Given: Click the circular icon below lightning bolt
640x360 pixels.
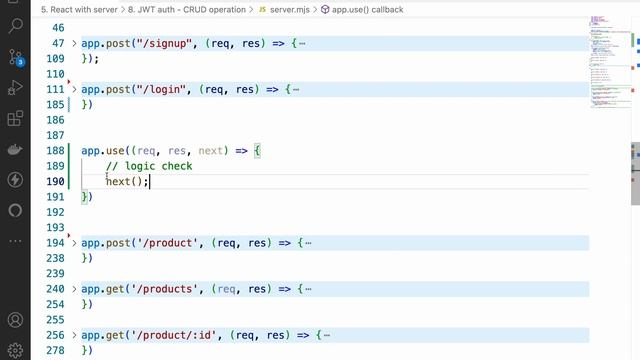Looking at the screenshot, I should point(15,210).
